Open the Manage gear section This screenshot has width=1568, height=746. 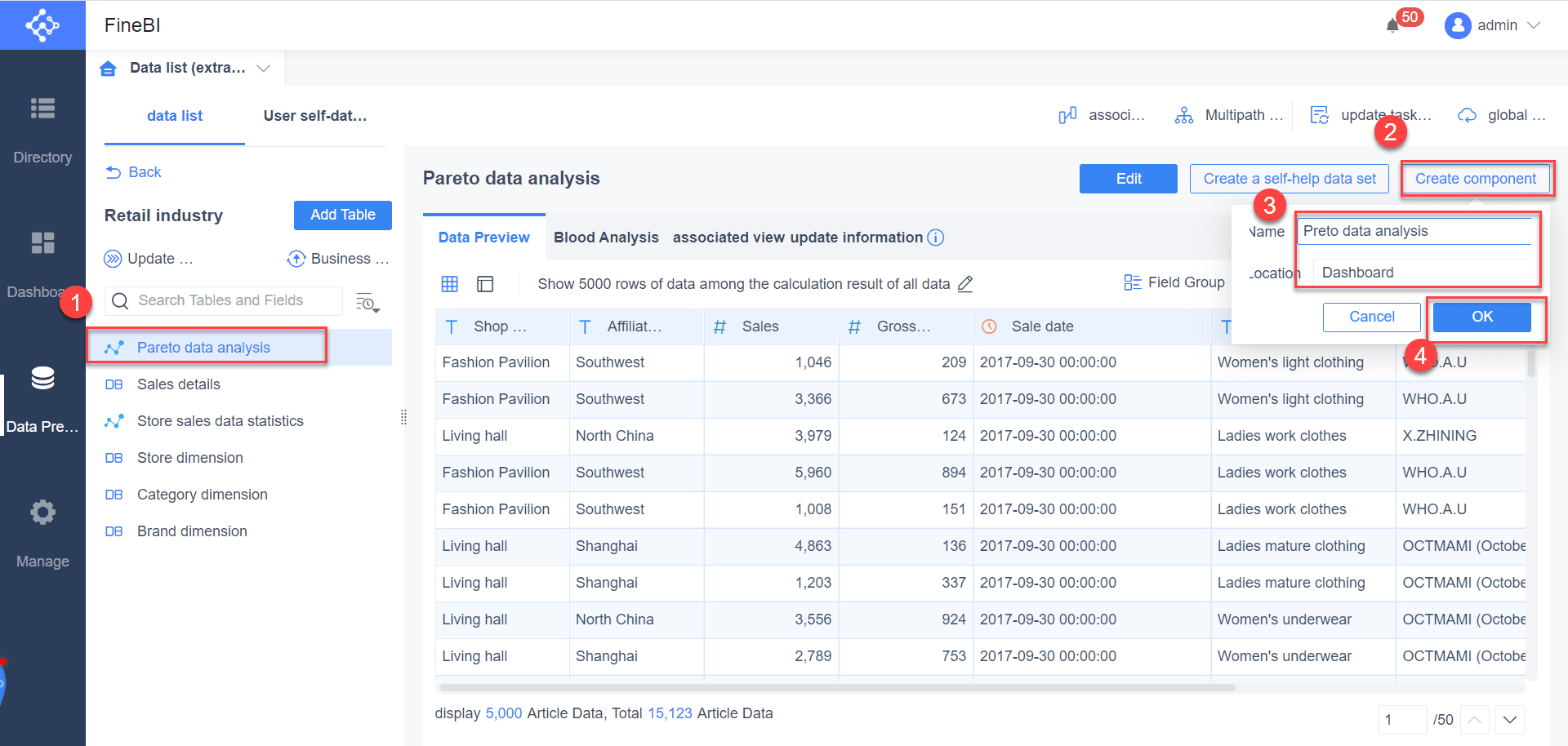point(42,534)
